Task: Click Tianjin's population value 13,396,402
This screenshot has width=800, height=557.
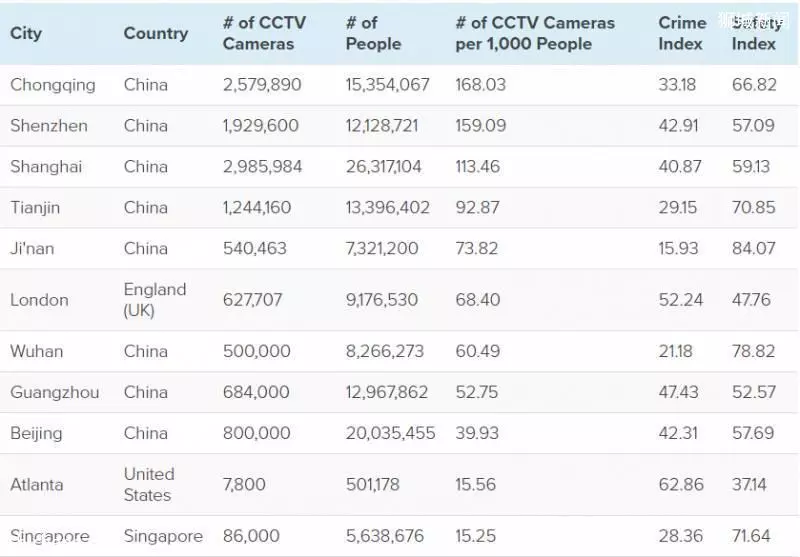Action: coord(387,208)
